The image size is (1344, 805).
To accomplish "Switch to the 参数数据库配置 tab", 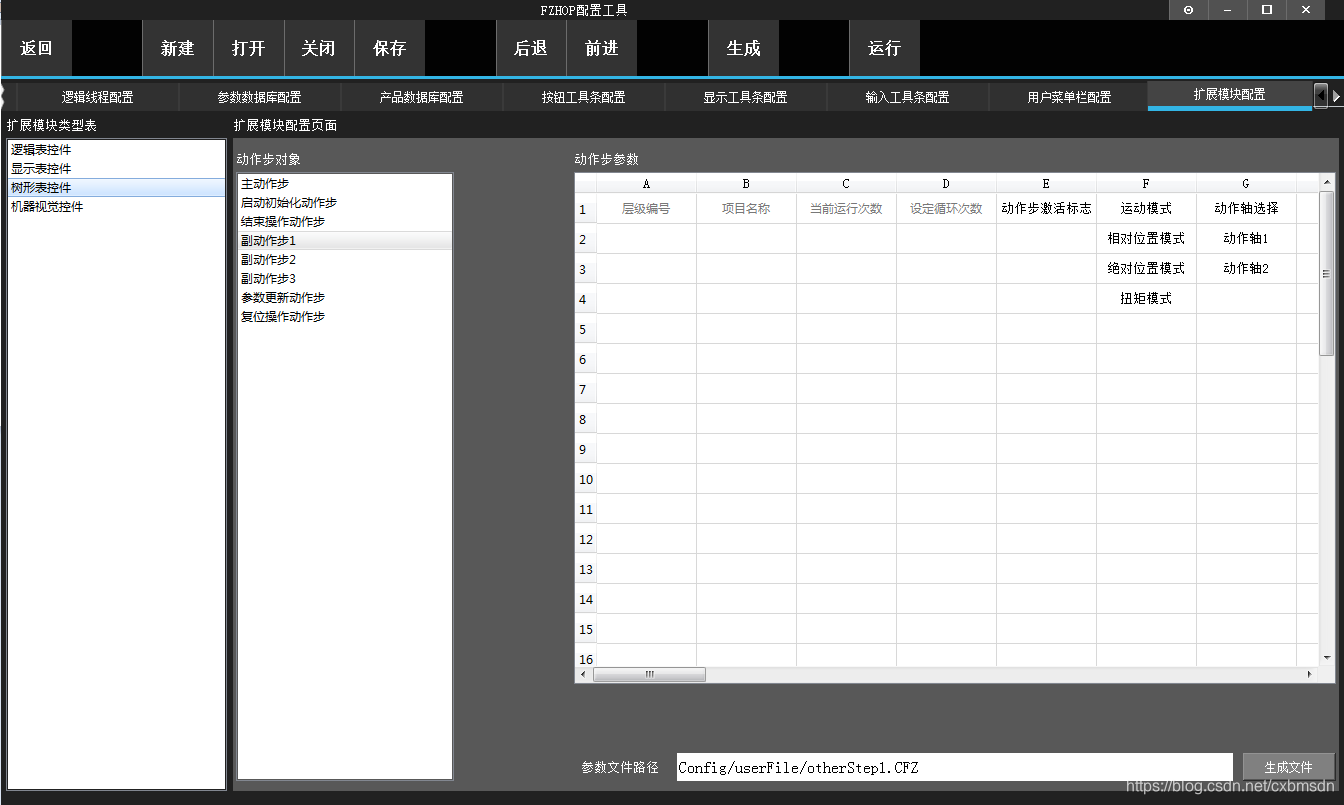I will (x=259, y=97).
